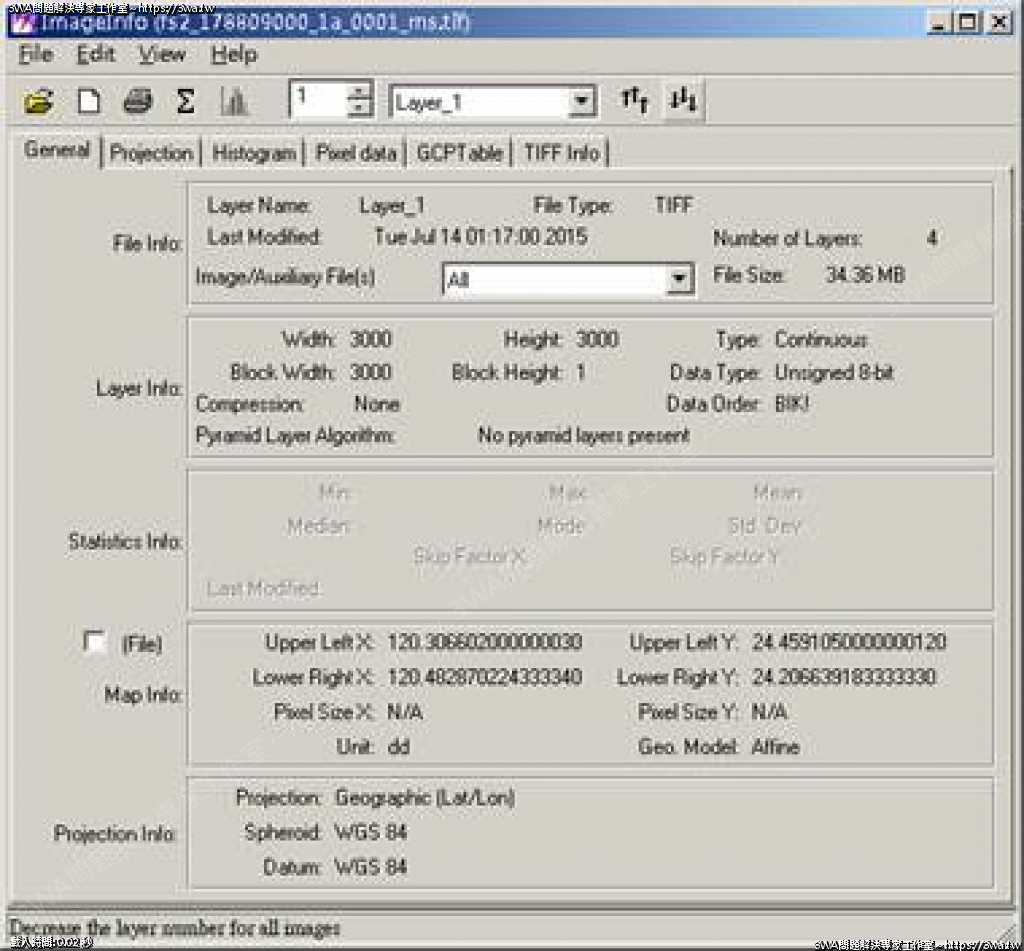
Task: Click the histogram chart toolbar icon
Action: coord(234,101)
